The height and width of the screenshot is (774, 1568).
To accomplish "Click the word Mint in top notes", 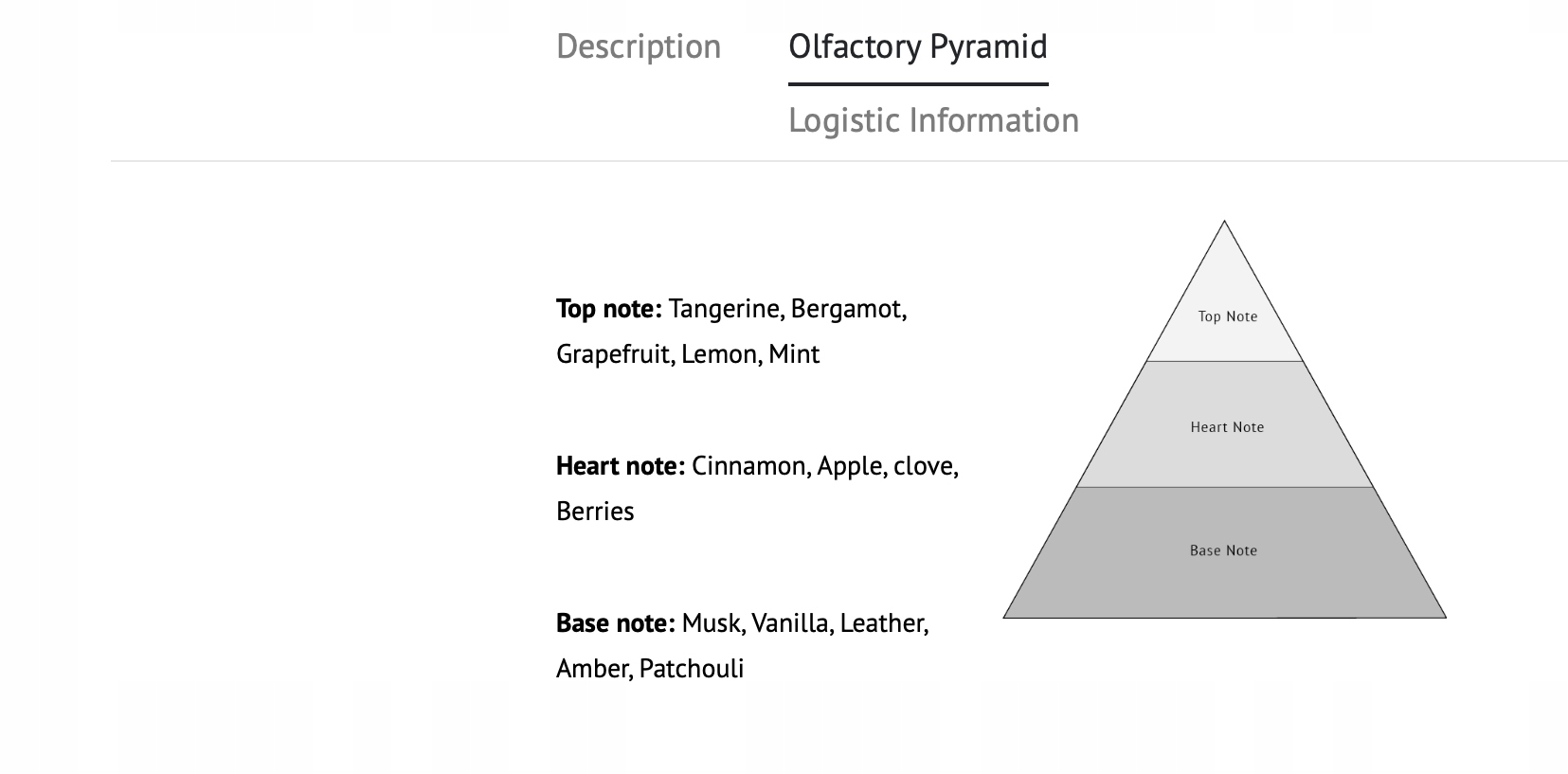I will tap(793, 354).
